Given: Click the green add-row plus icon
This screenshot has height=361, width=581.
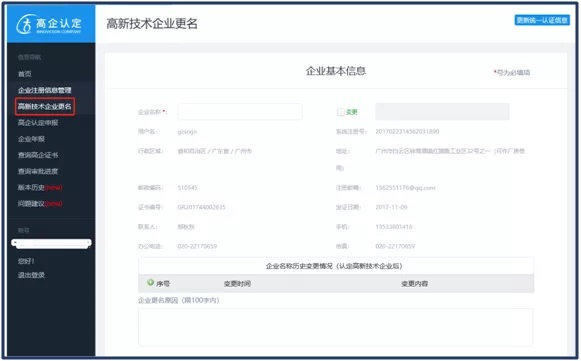Looking at the screenshot, I should coord(150,283).
